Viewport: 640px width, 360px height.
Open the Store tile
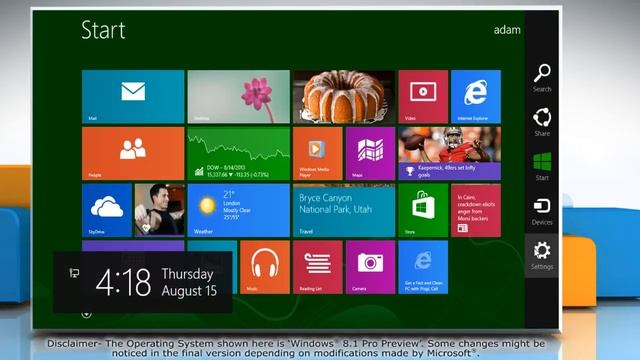(x=423, y=210)
